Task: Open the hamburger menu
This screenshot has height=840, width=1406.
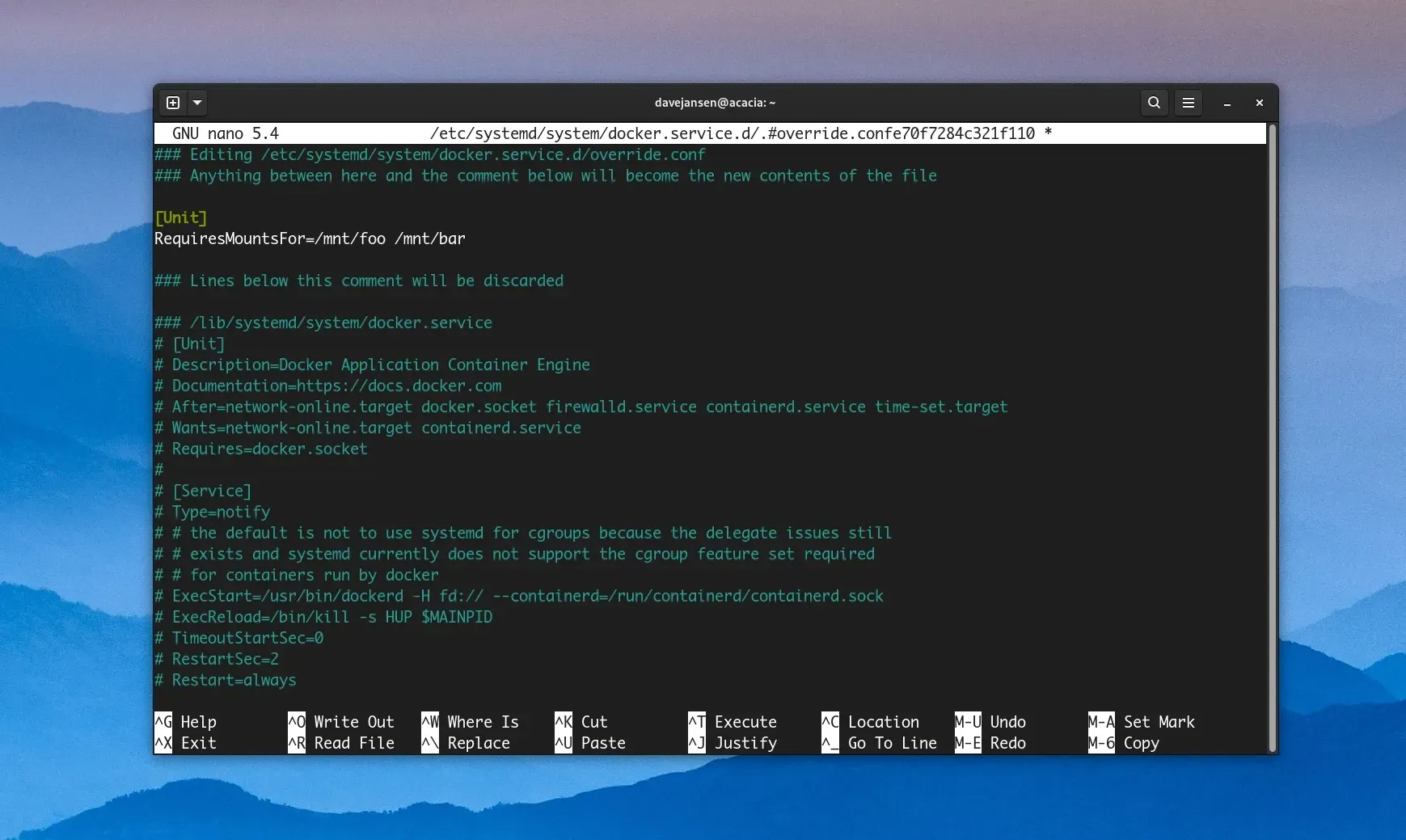Action: pos(1188,103)
